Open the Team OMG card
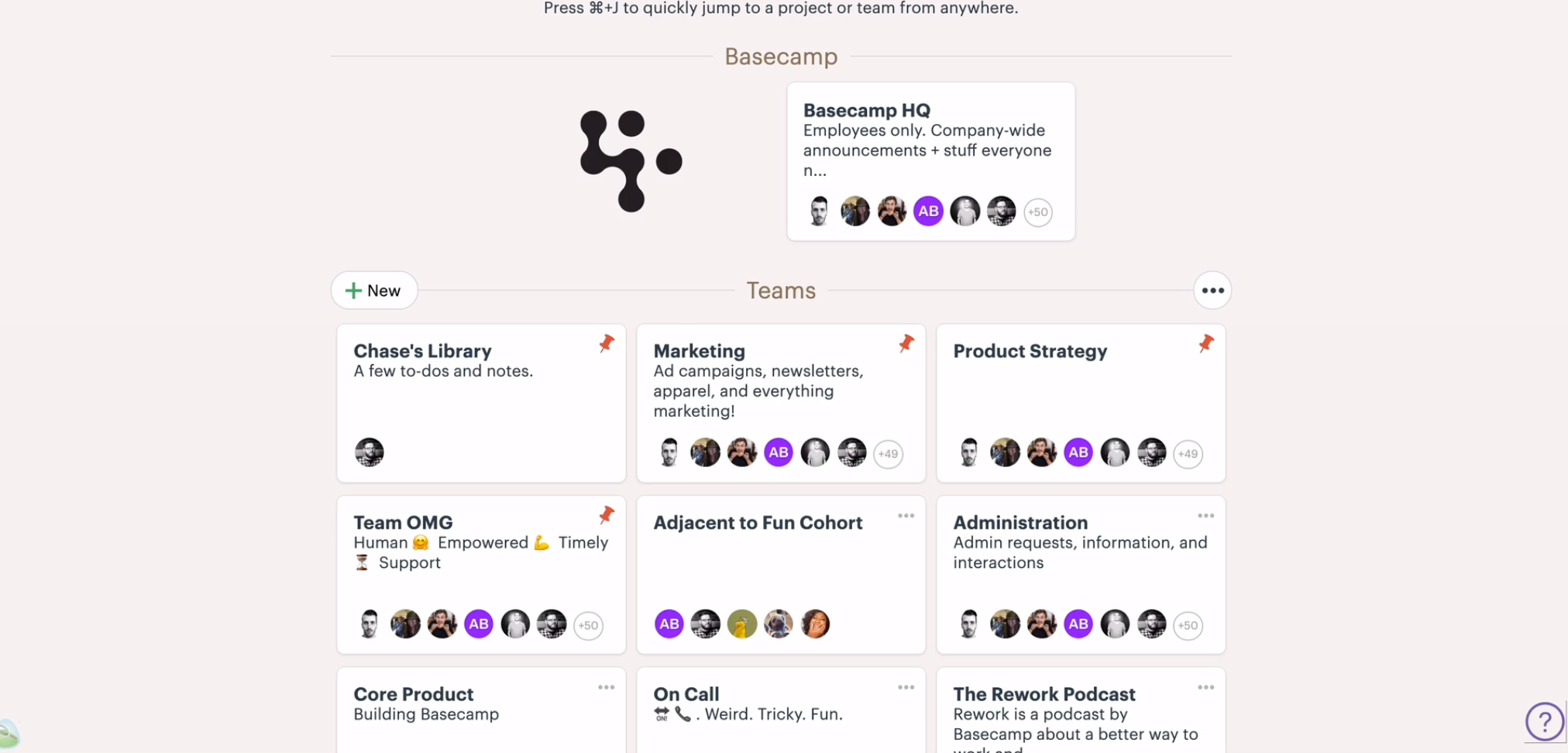 403,523
